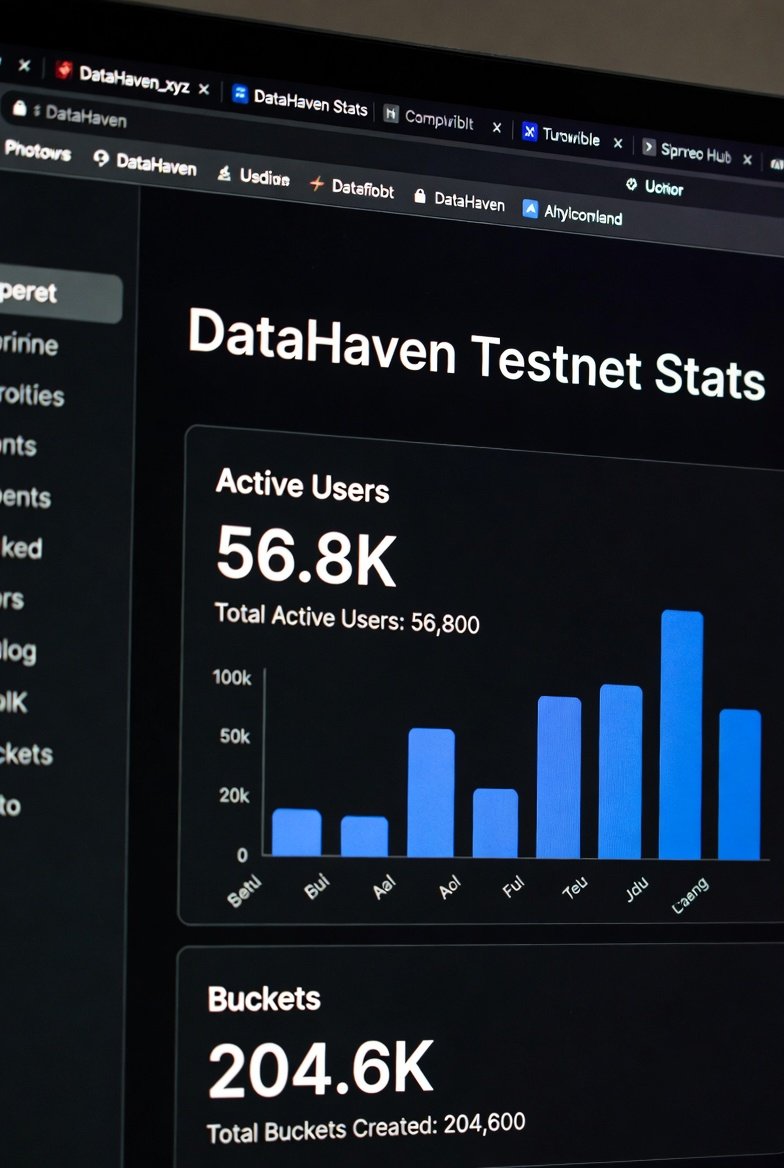The width and height of the screenshot is (784, 1168).
Task: Click the 'Buckets' card title
Action: 264,999
